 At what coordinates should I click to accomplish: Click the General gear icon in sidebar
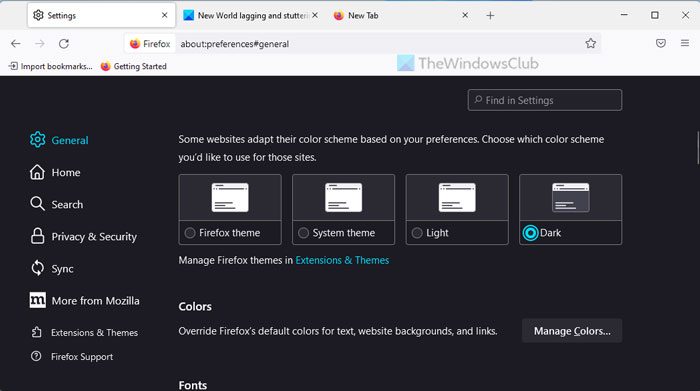[38, 140]
